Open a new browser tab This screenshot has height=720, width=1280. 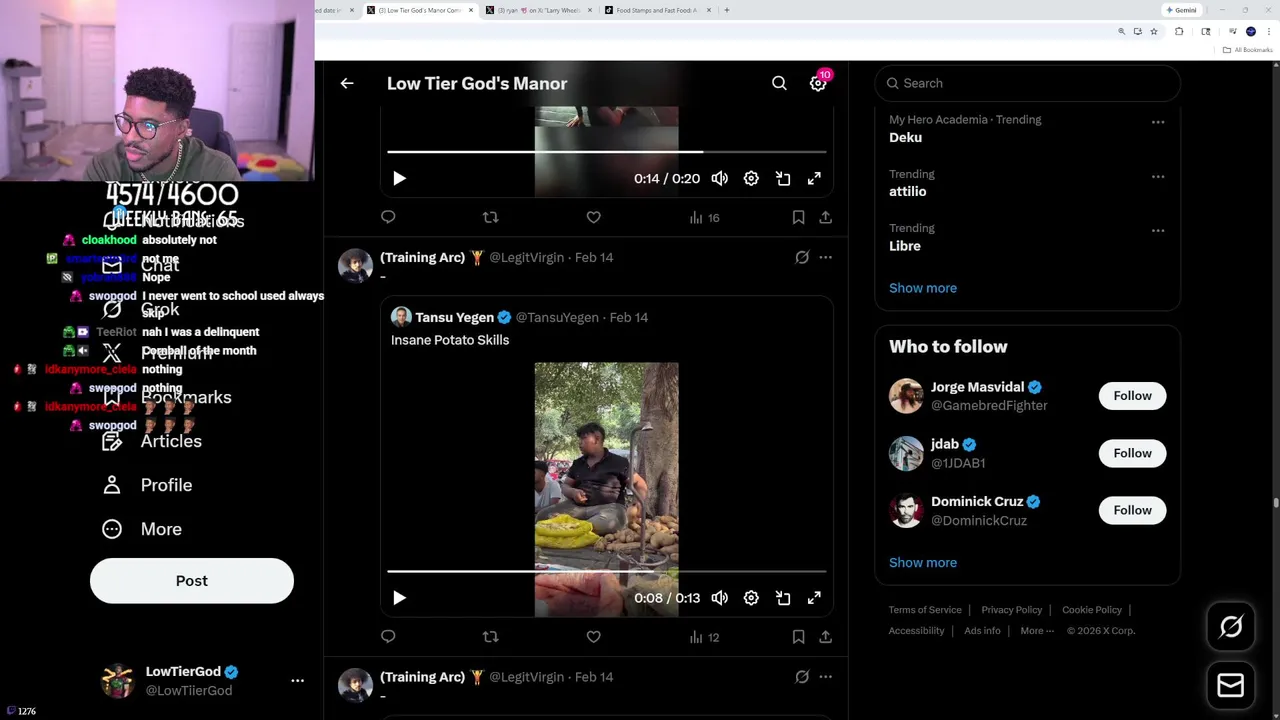coord(727,10)
